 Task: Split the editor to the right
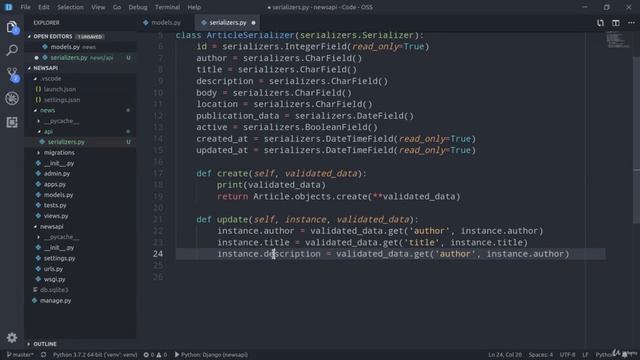pyautogui.click(x=616, y=23)
